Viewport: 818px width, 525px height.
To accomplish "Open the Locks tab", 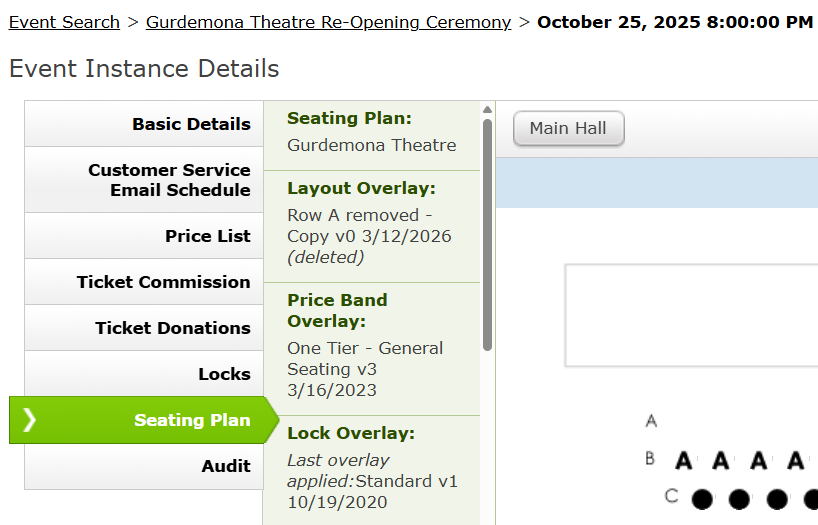I will pos(144,374).
